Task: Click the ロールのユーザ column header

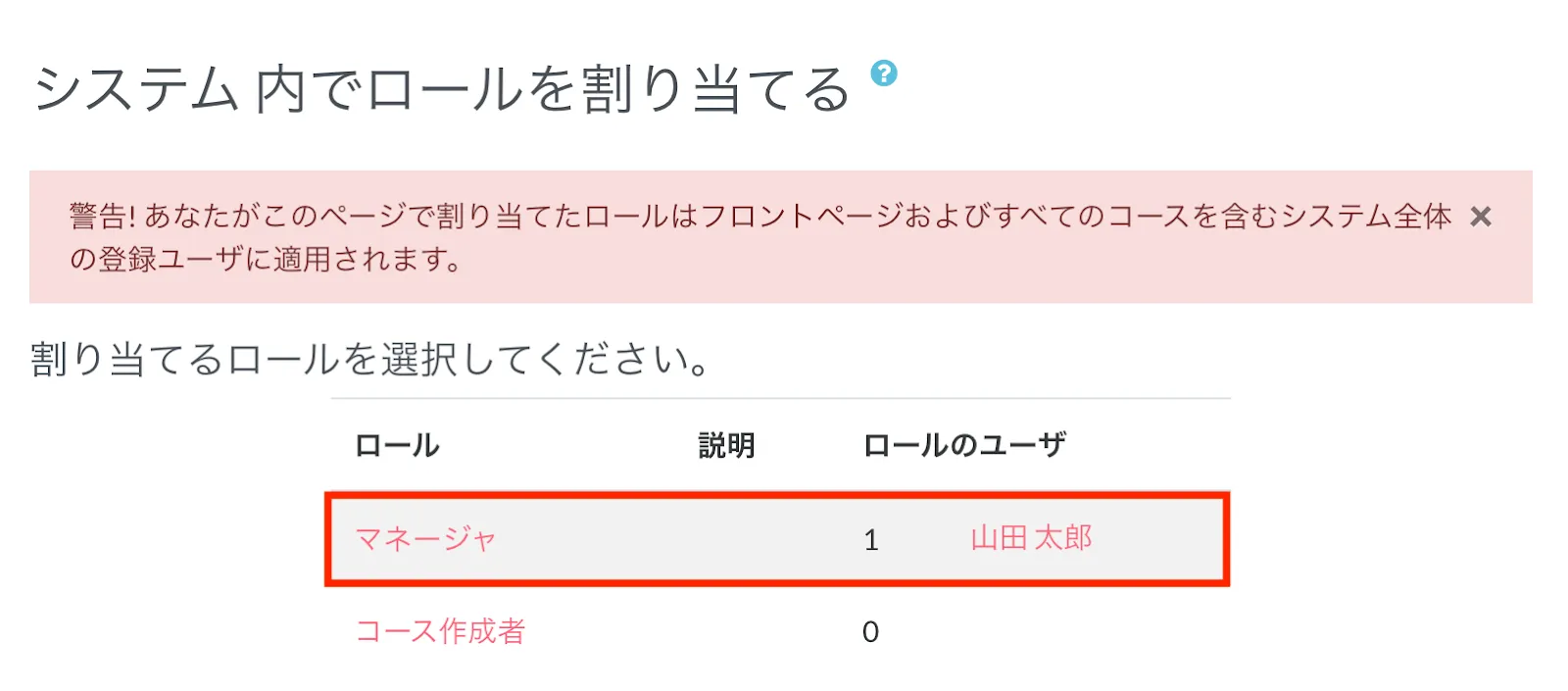Action: pyautogui.click(x=963, y=446)
